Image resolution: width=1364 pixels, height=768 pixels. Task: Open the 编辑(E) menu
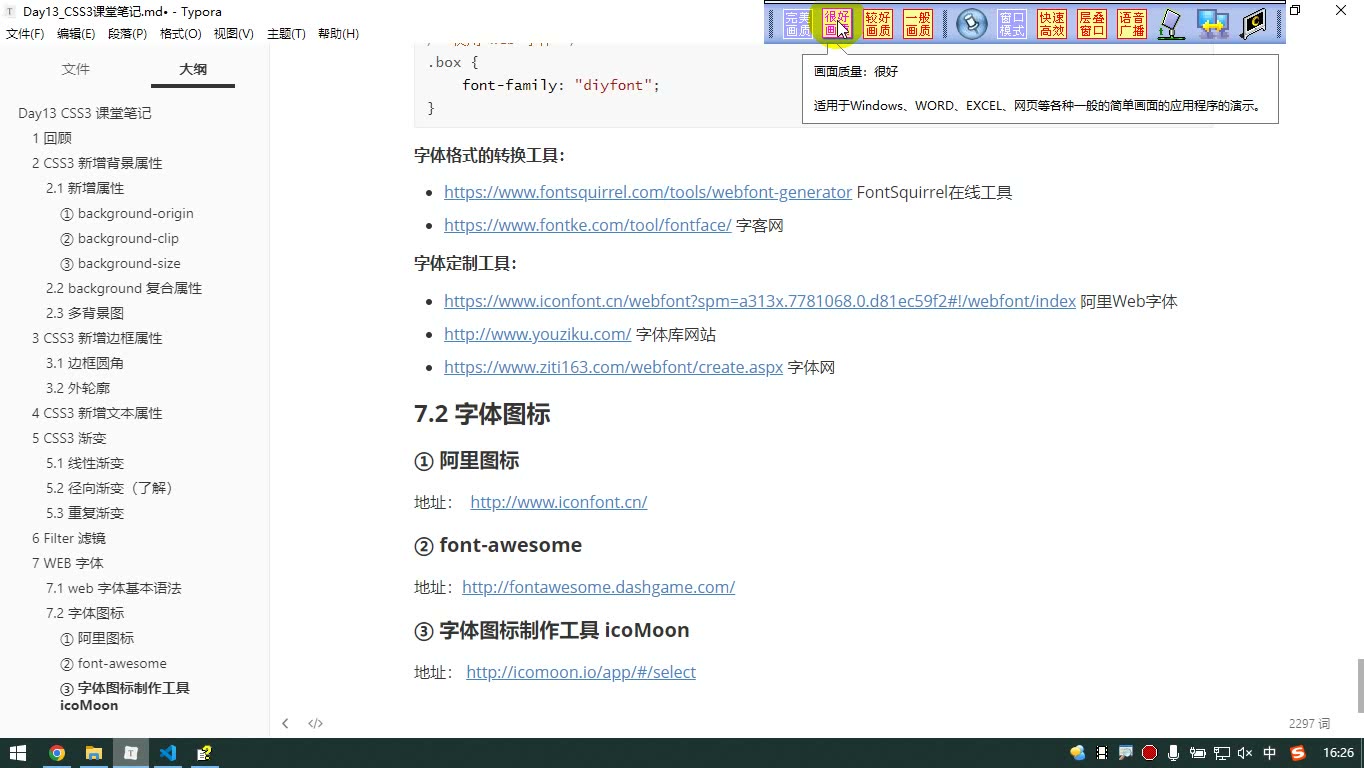76,33
